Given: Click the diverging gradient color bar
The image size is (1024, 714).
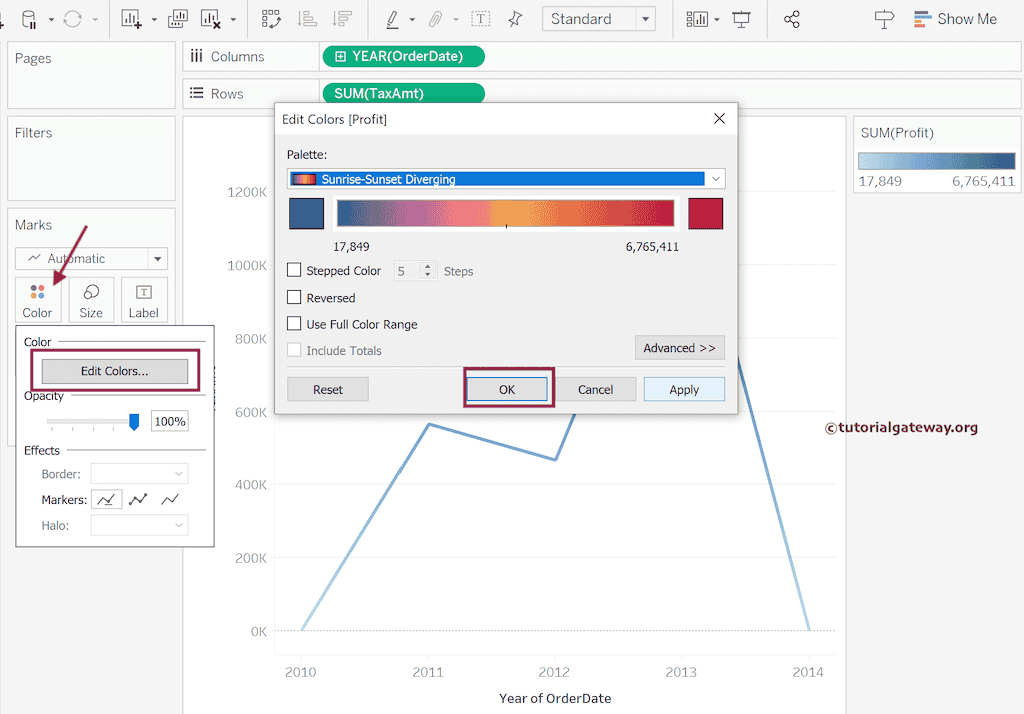Looking at the screenshot, I should pos(505,214).
